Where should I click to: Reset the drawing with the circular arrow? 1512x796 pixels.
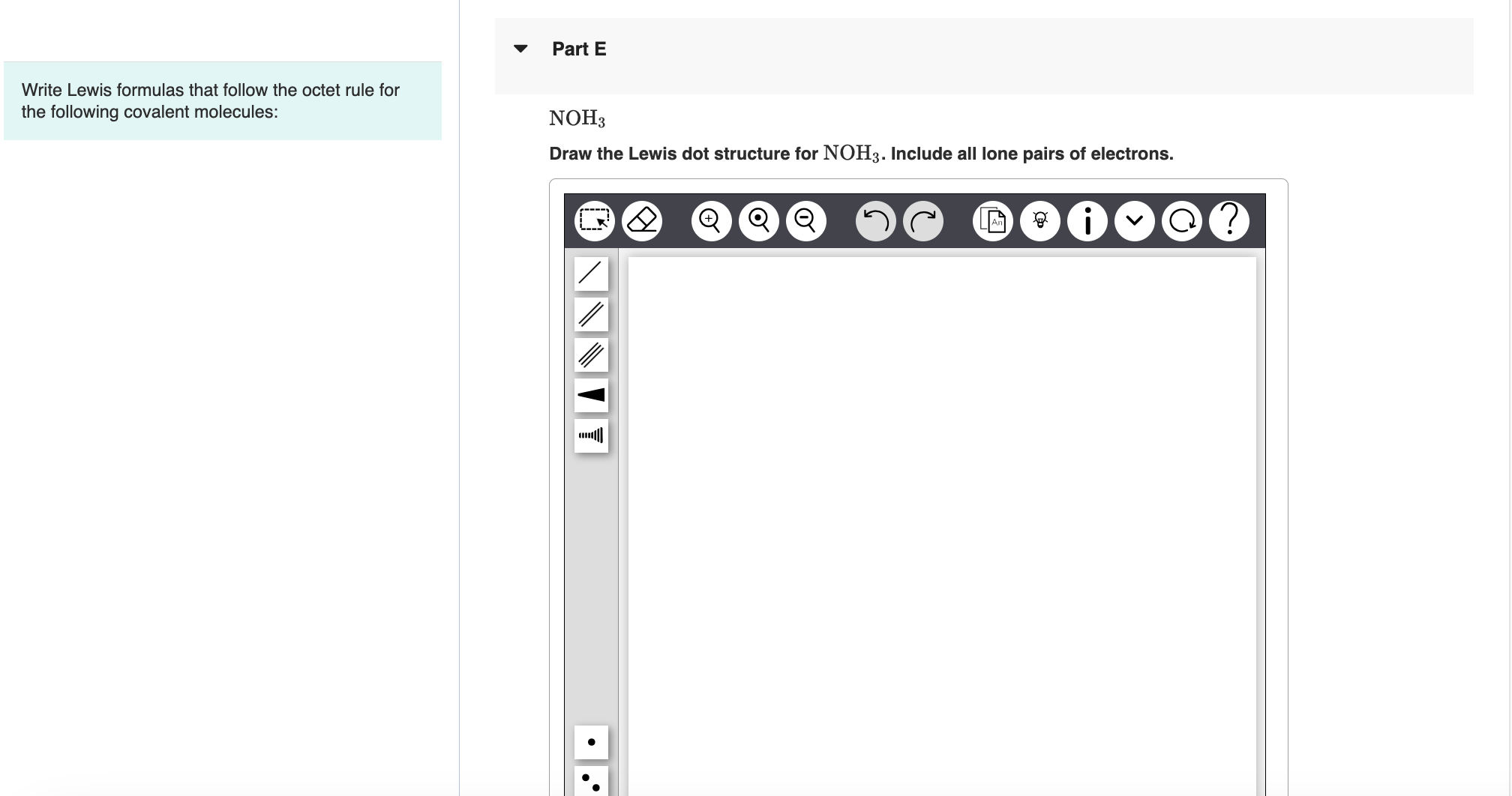[x=1181, y=220]
